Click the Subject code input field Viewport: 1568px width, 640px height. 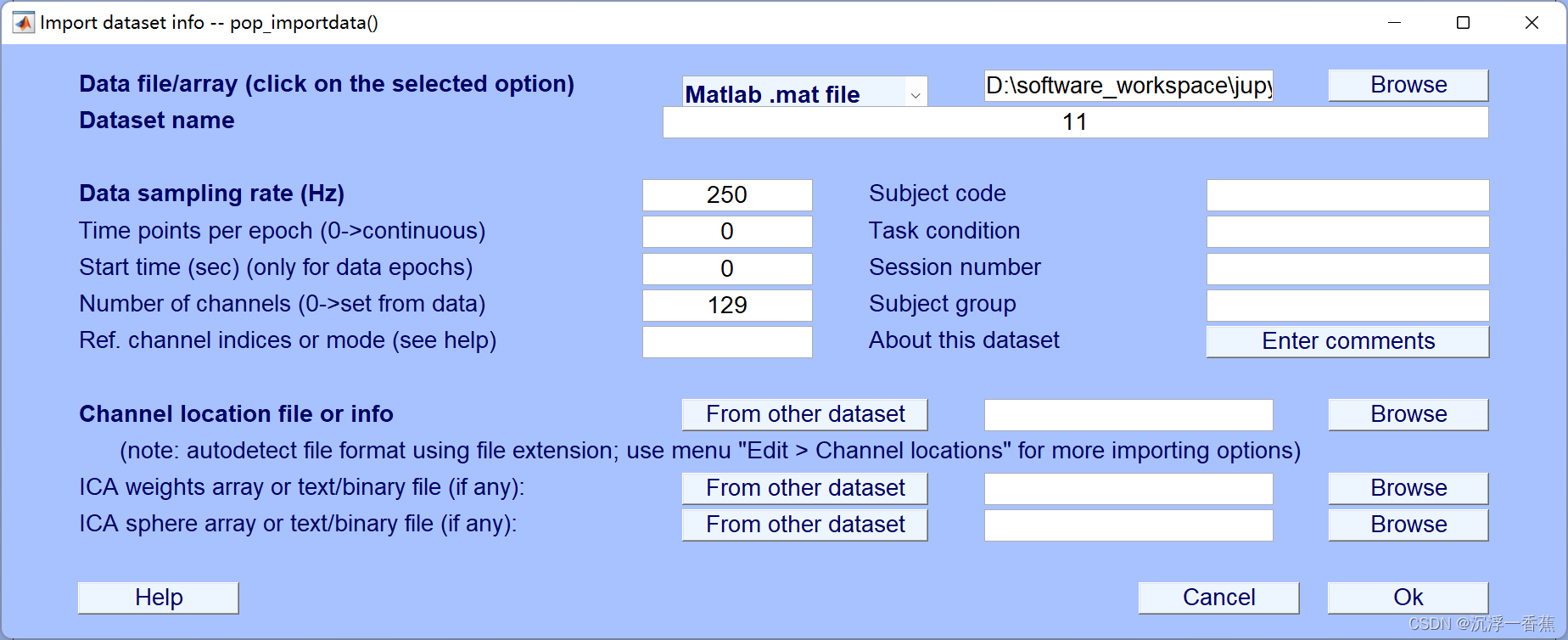click(x=1347, y=194)
